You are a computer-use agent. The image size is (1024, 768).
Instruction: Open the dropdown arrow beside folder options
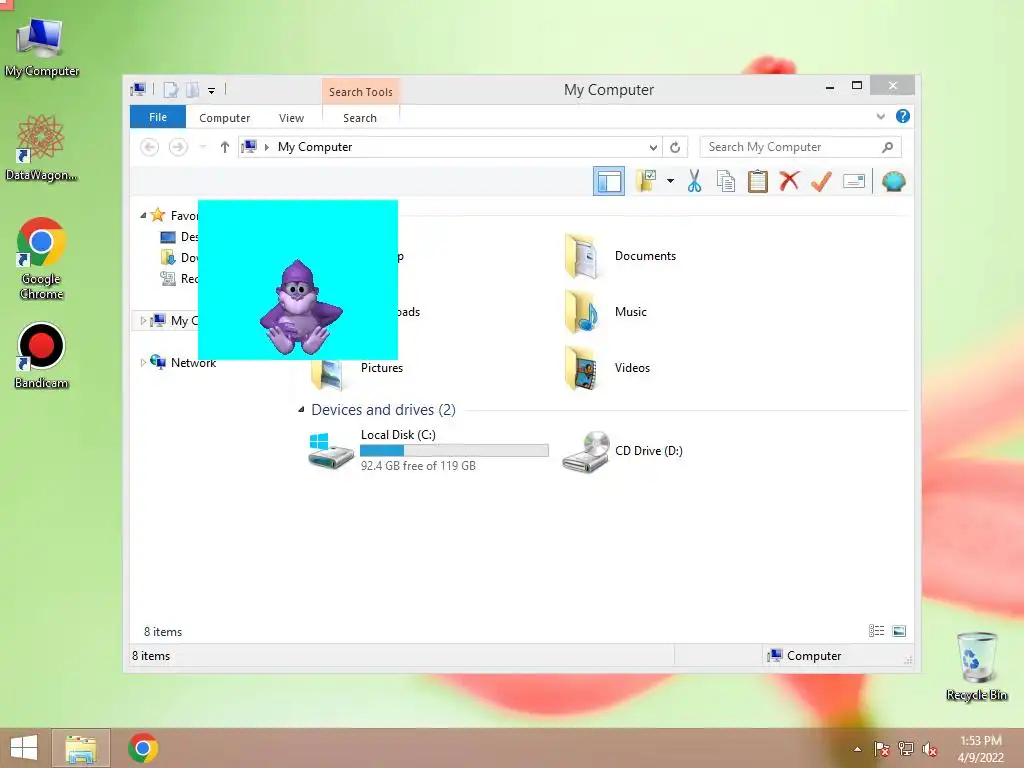pyautogui.click(x=670, y=181)
